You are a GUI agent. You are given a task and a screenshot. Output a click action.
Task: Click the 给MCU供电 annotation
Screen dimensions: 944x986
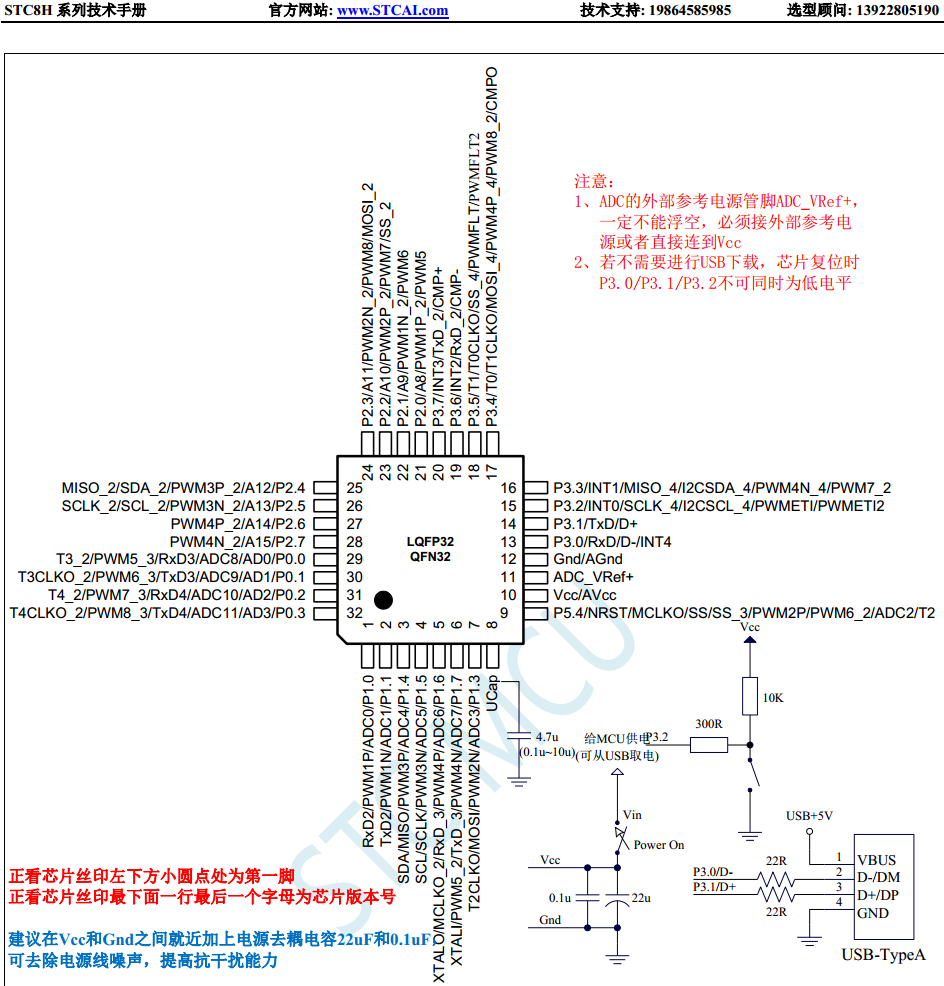616,738
